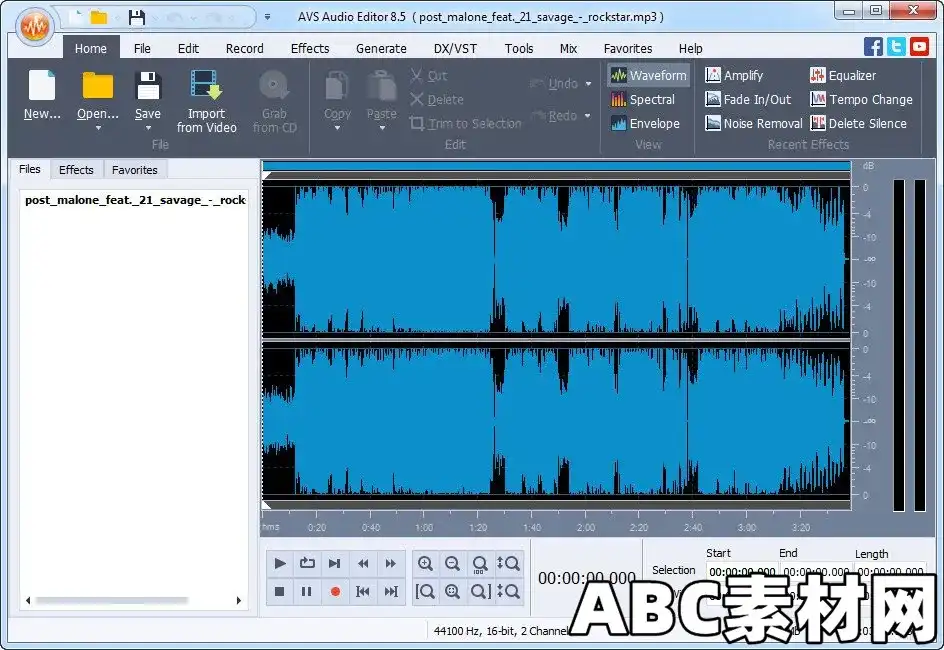Run the Delete Silence effect

click(x=859, y=123)
